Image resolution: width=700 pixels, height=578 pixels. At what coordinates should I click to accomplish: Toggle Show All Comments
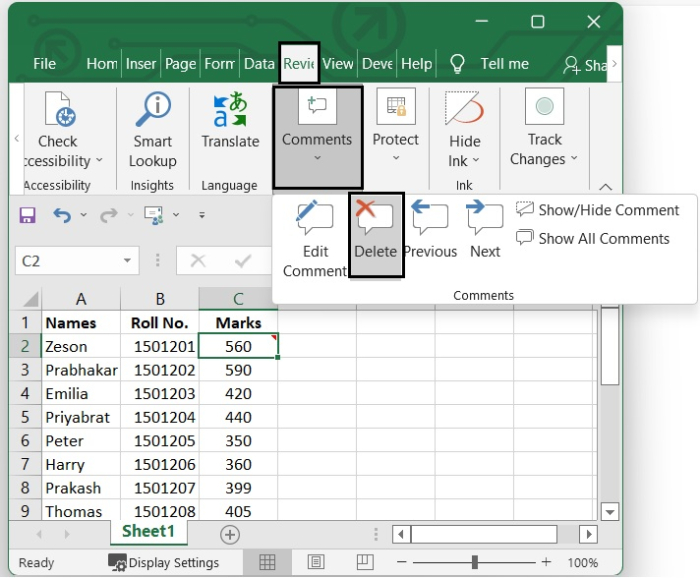point(593,238)
